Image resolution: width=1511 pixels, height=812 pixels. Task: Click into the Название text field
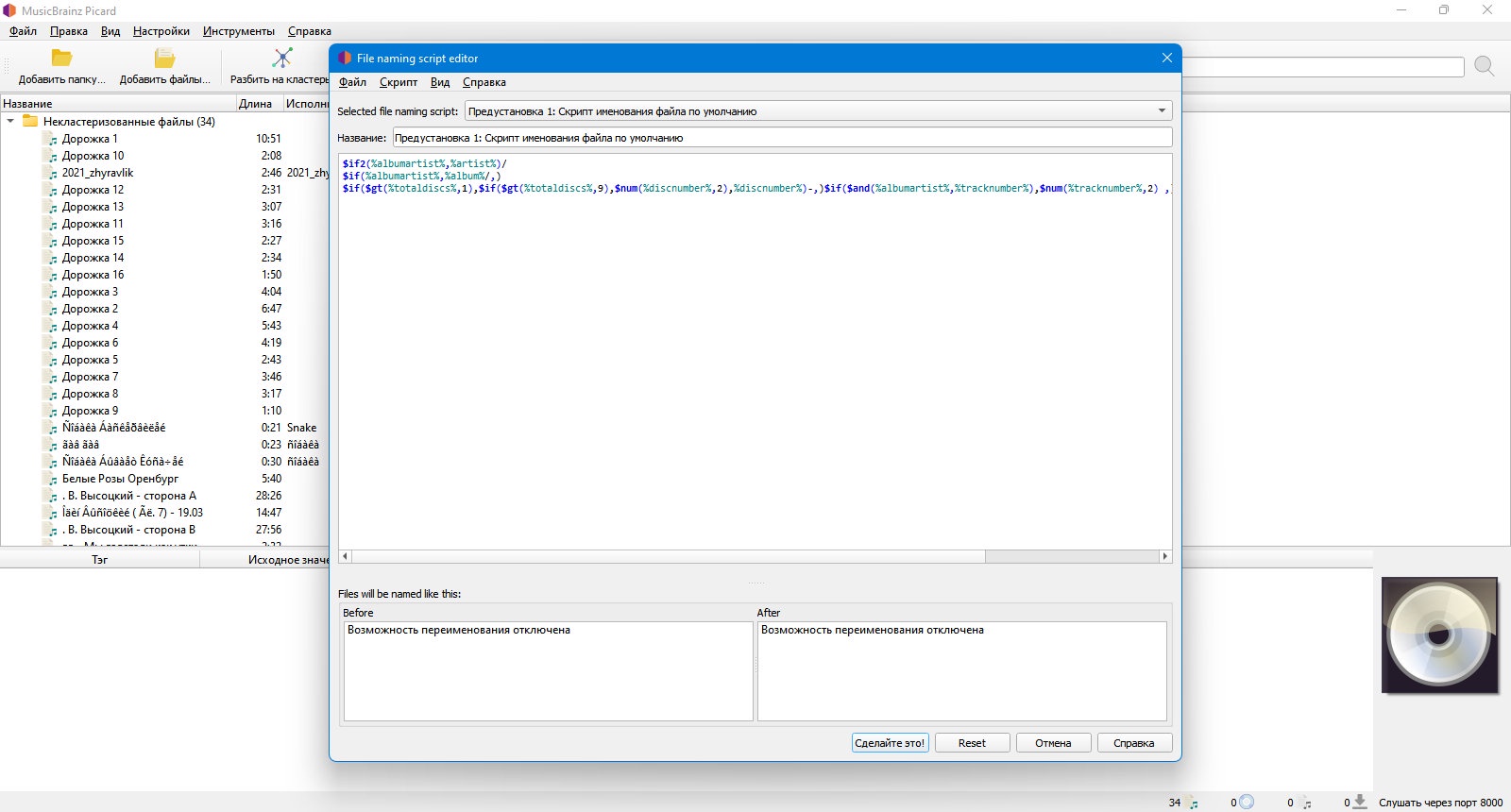(x=782, y=137)
